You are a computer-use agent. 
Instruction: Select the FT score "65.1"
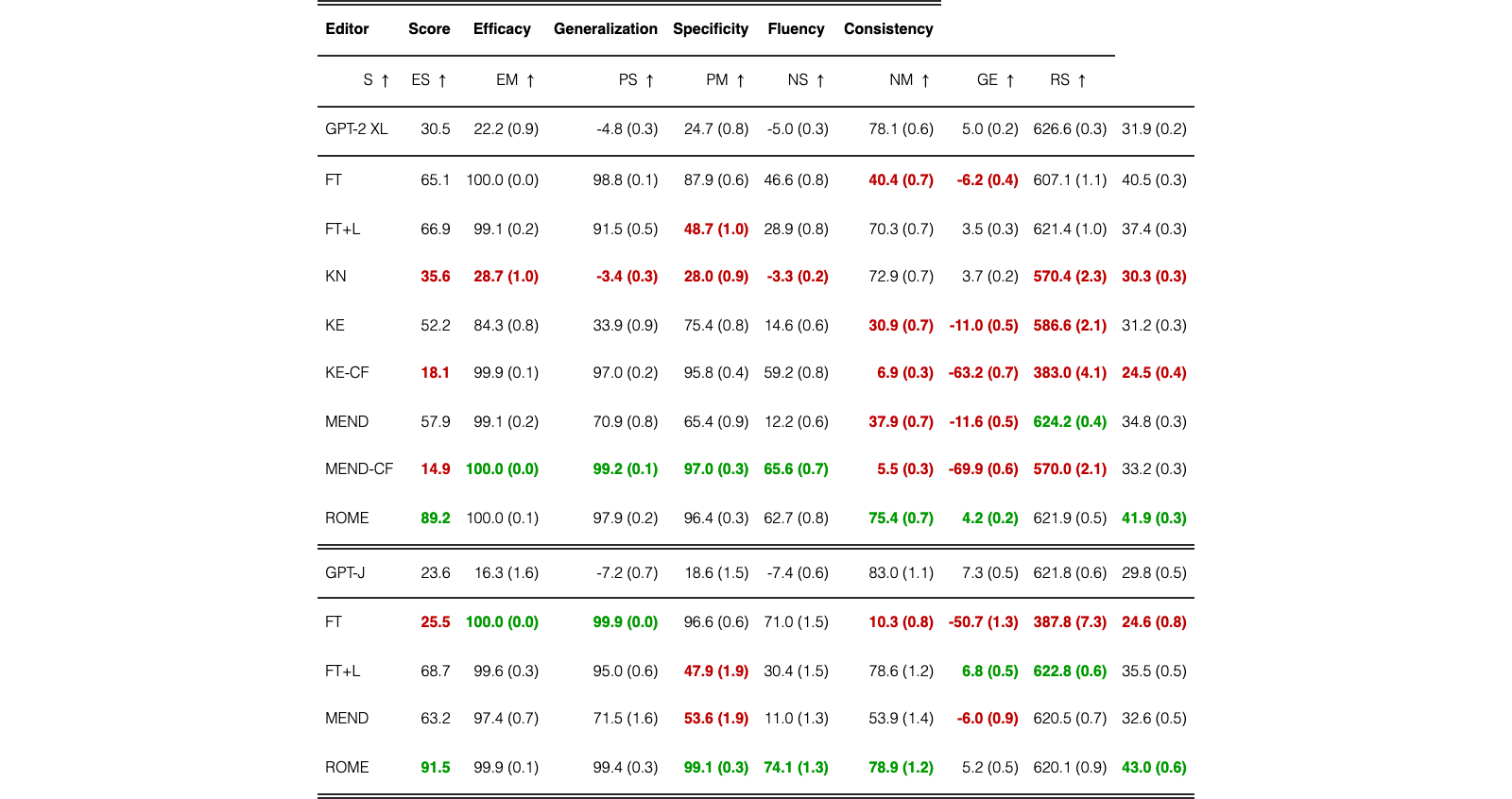436,180
